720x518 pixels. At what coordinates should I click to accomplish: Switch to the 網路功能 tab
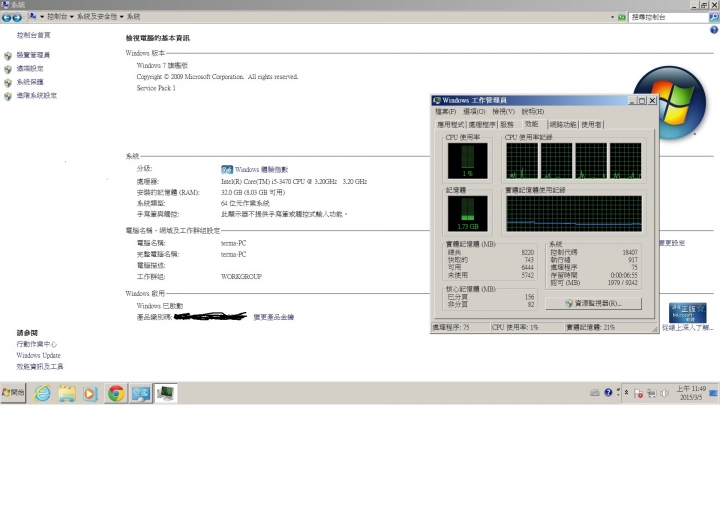coord(563,124)
